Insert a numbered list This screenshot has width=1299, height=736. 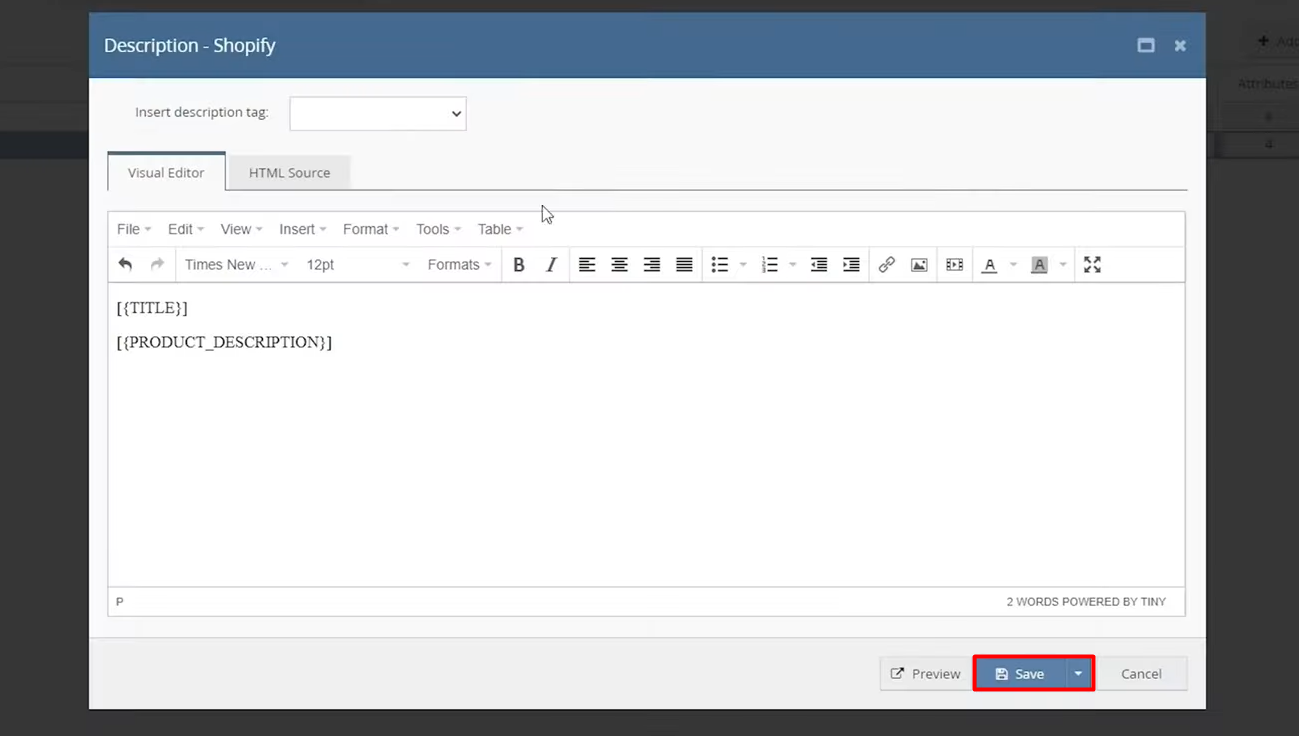[x=769, y=265]
